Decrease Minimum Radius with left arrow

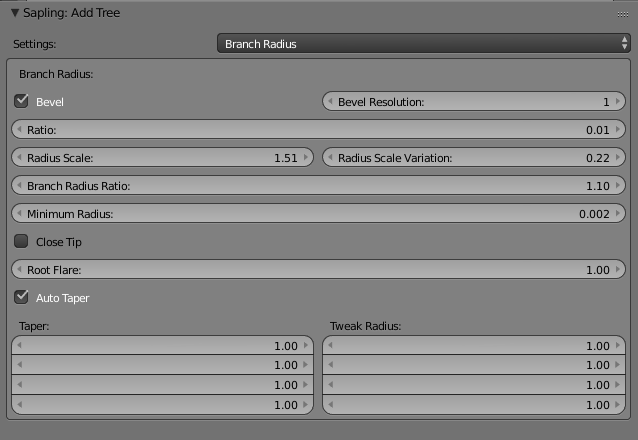pyautogui.click(x=20, y=214)
